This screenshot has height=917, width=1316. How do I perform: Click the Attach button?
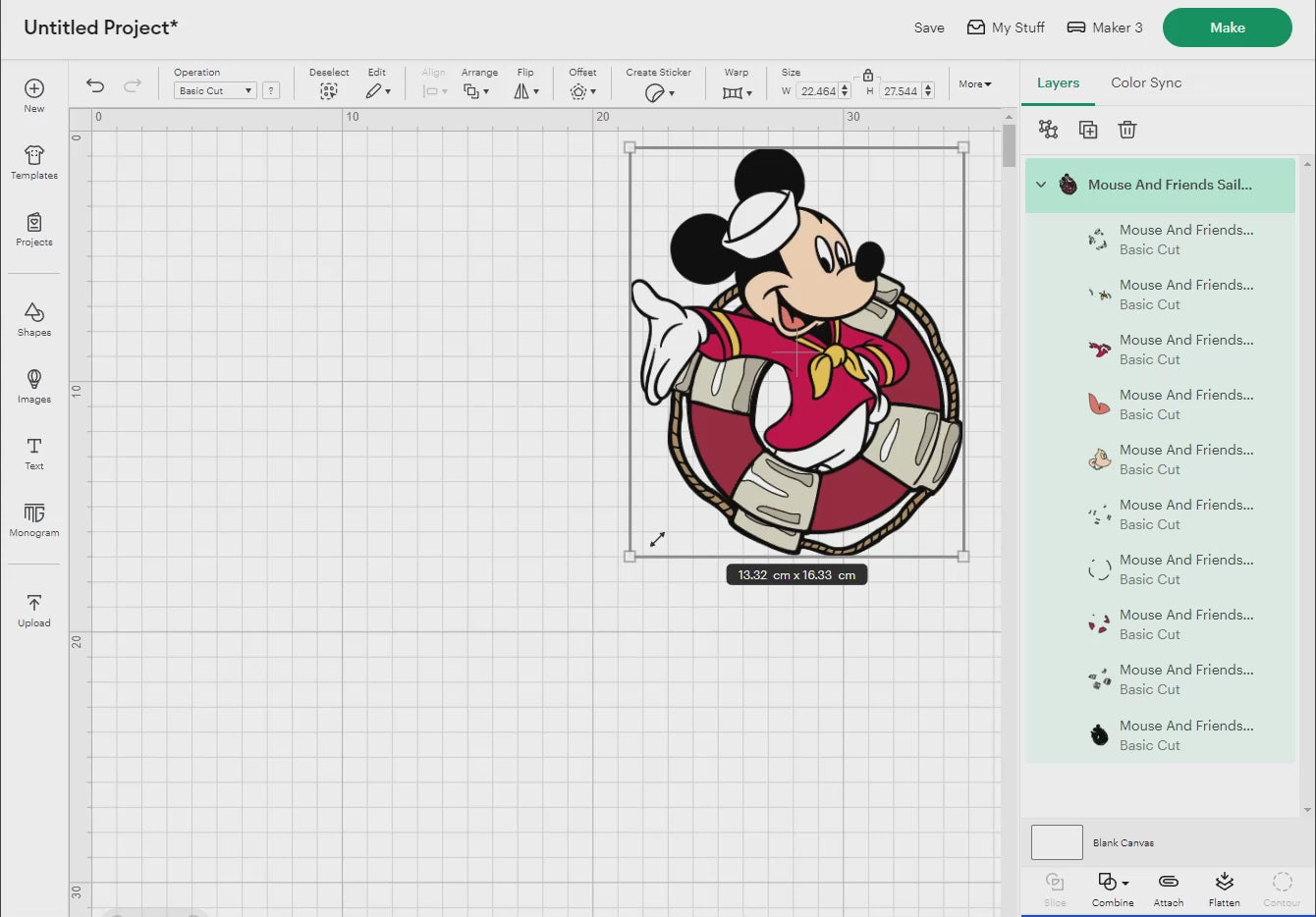1169,889
